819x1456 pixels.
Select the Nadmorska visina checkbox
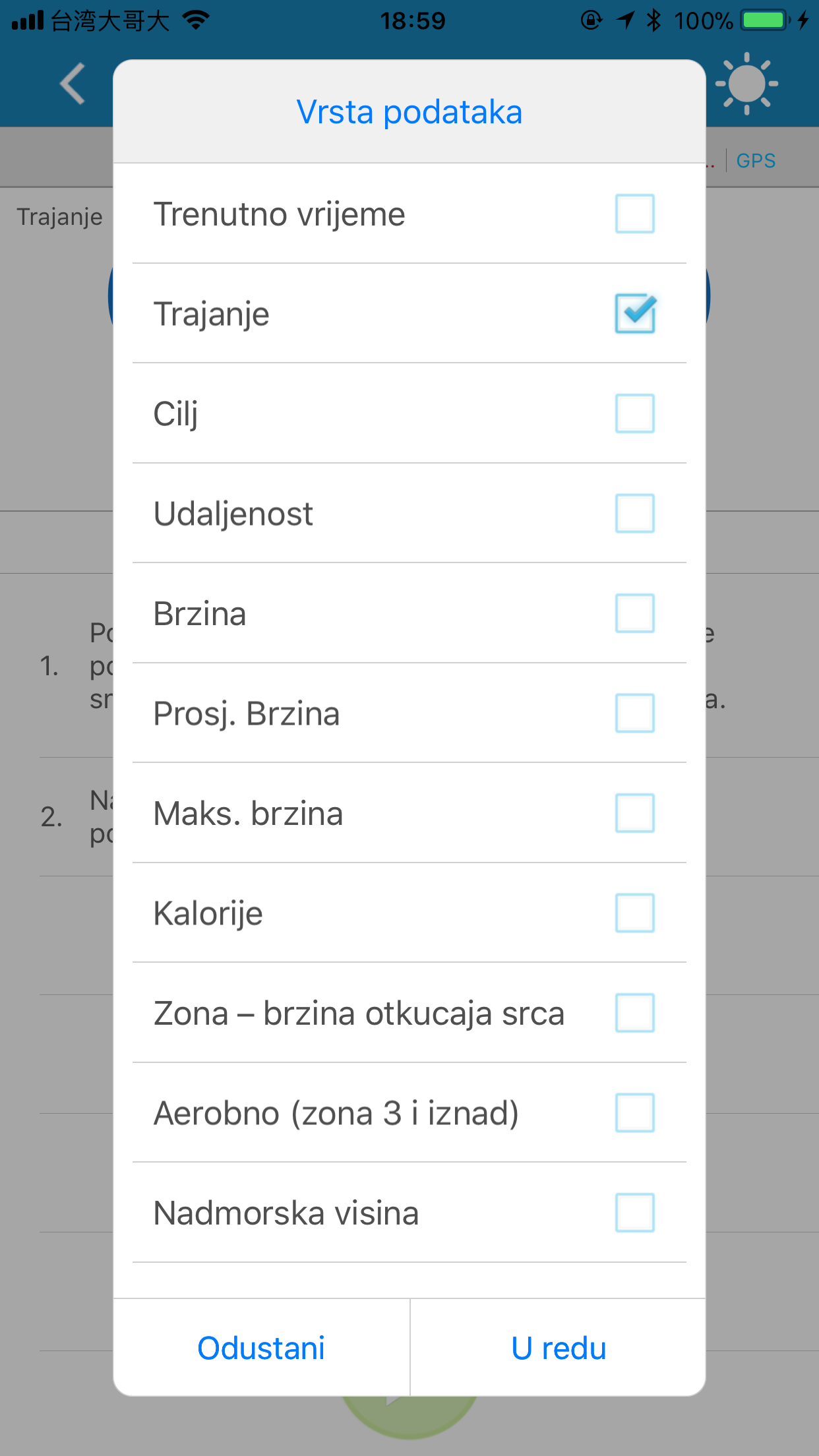(634, 1213)
